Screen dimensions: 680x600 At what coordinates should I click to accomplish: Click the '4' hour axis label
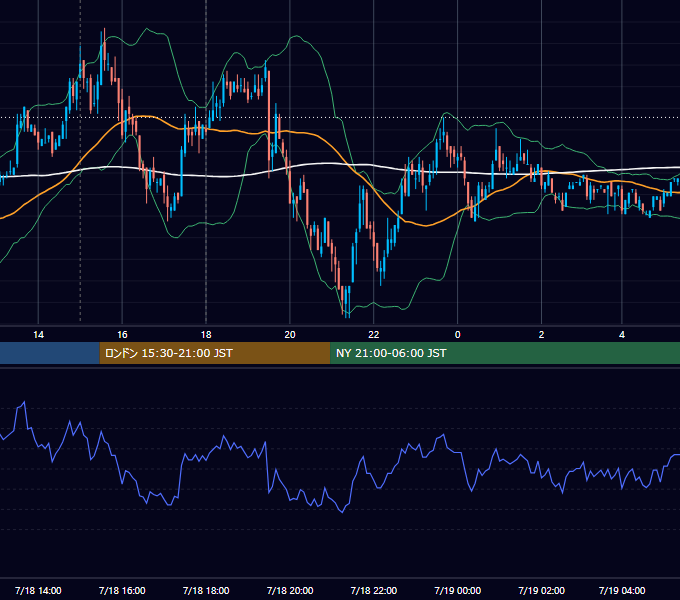(x=622, y=335)
